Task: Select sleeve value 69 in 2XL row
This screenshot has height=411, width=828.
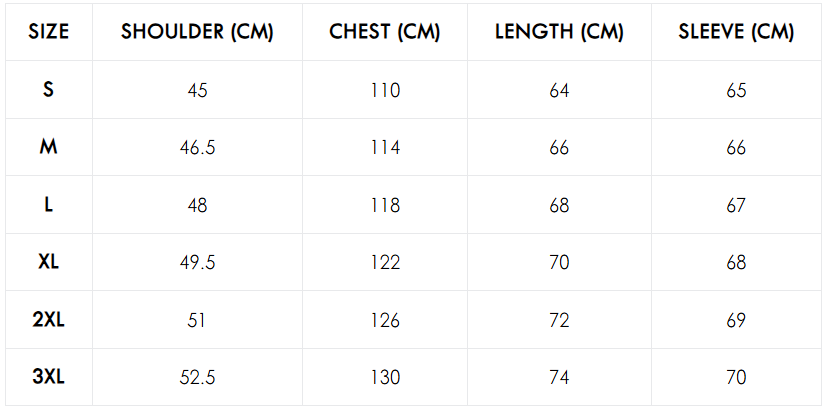Action: pyautogui.click(x=736, y=320)
